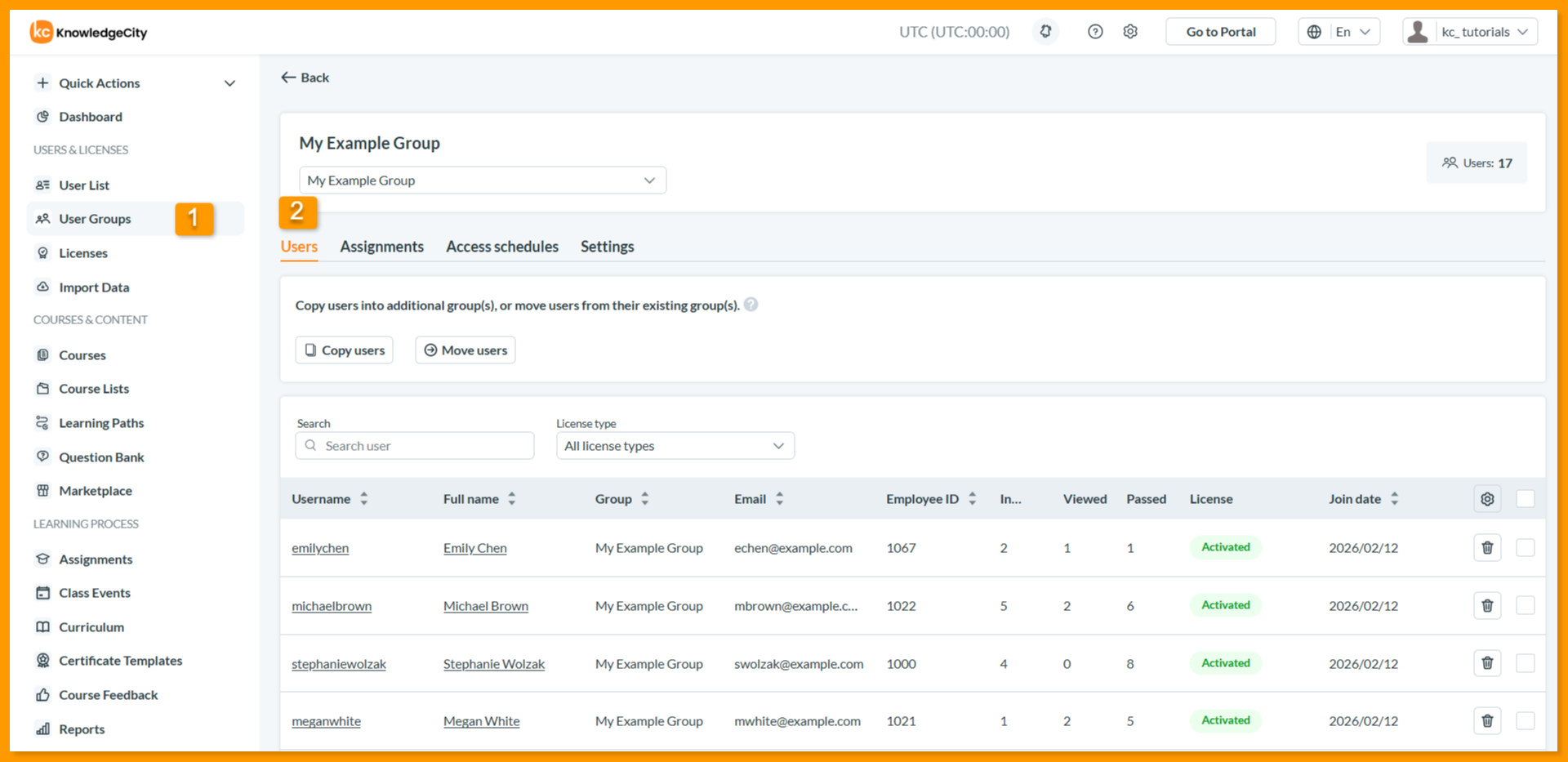Open the help question mark icon

(1095, 32)
